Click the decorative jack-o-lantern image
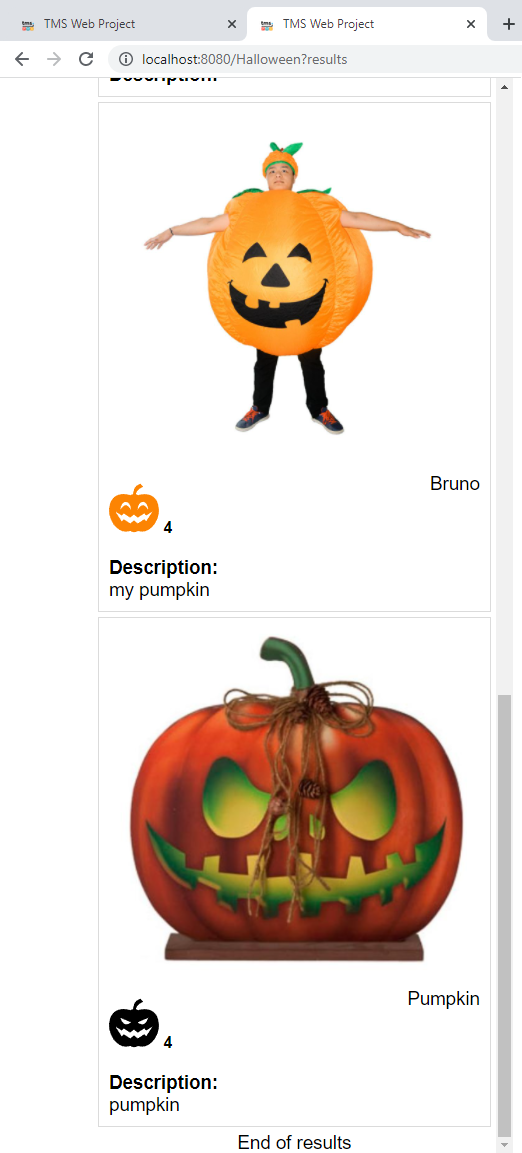The width and height of the screenshot is (522, 1153). [x=296, y=799]
